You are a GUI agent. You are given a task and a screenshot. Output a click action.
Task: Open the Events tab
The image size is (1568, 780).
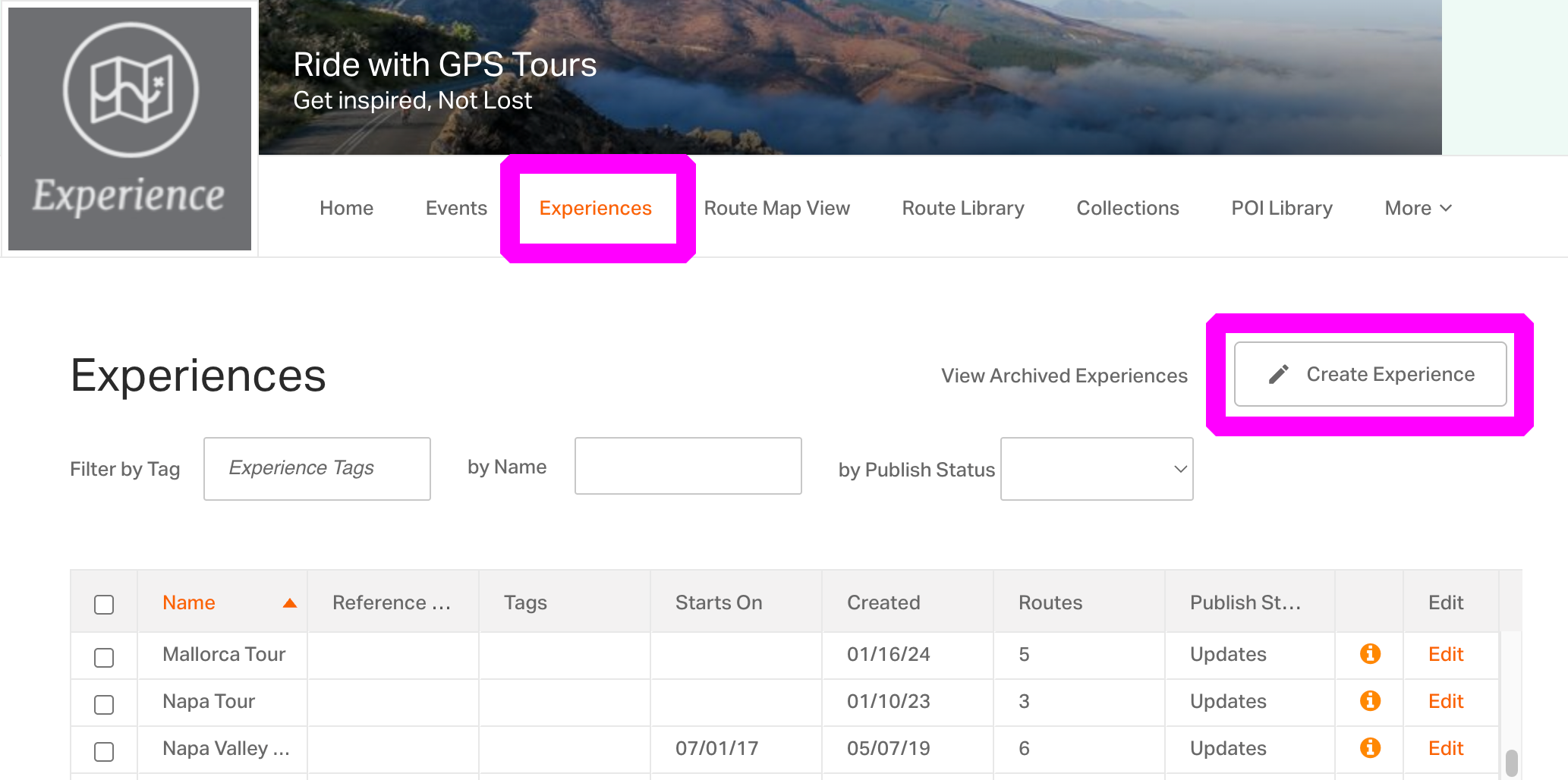[456, 208]
